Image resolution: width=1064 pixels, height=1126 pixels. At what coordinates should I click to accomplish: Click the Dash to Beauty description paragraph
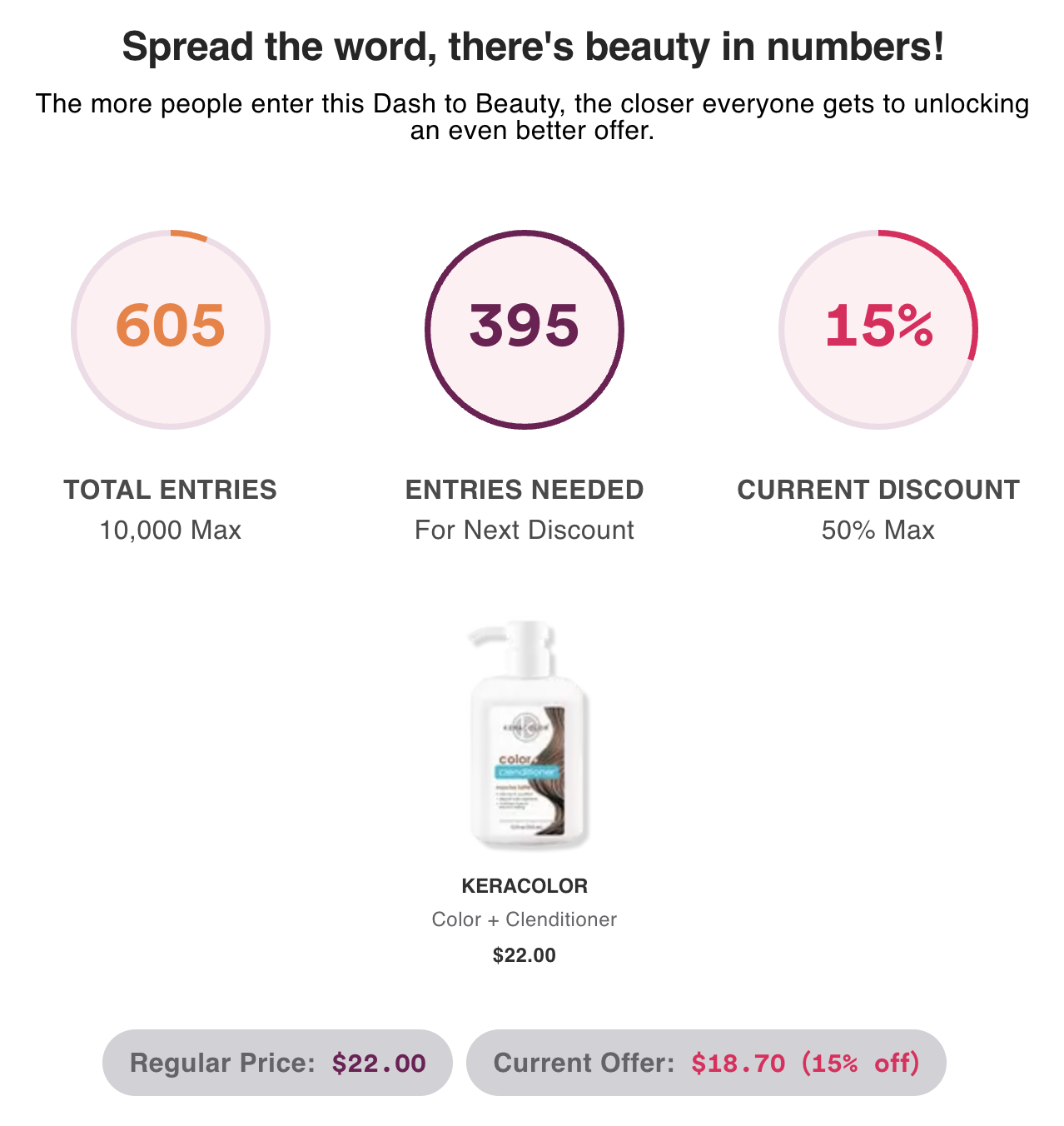pyautogui.click(x=533, y=117)
